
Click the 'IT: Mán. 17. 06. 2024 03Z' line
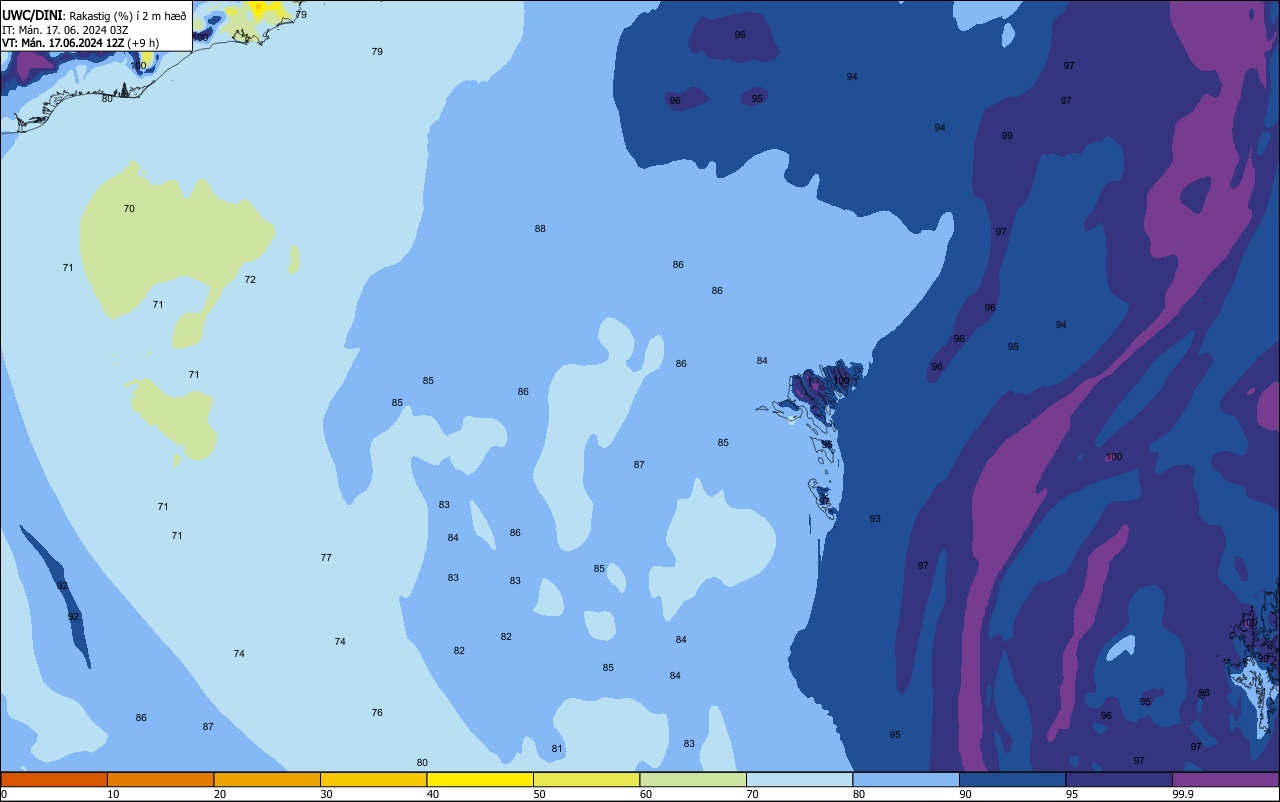65,29
